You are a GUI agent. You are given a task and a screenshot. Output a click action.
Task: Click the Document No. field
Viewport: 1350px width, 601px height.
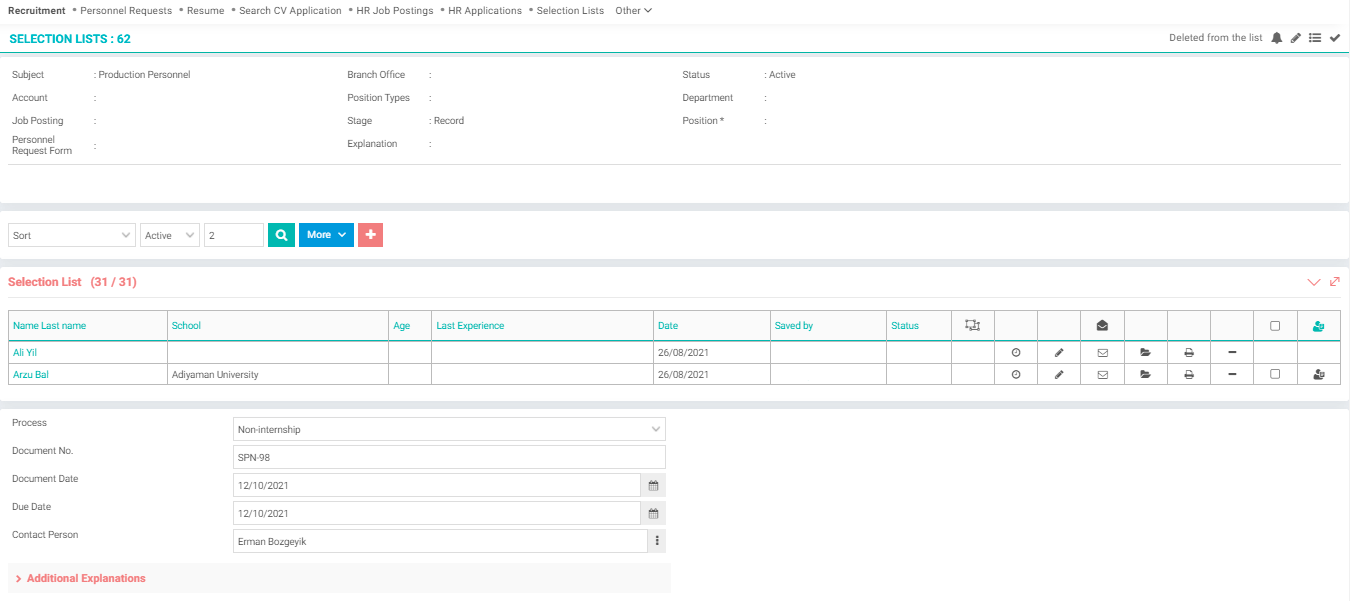tap(449, 457)
